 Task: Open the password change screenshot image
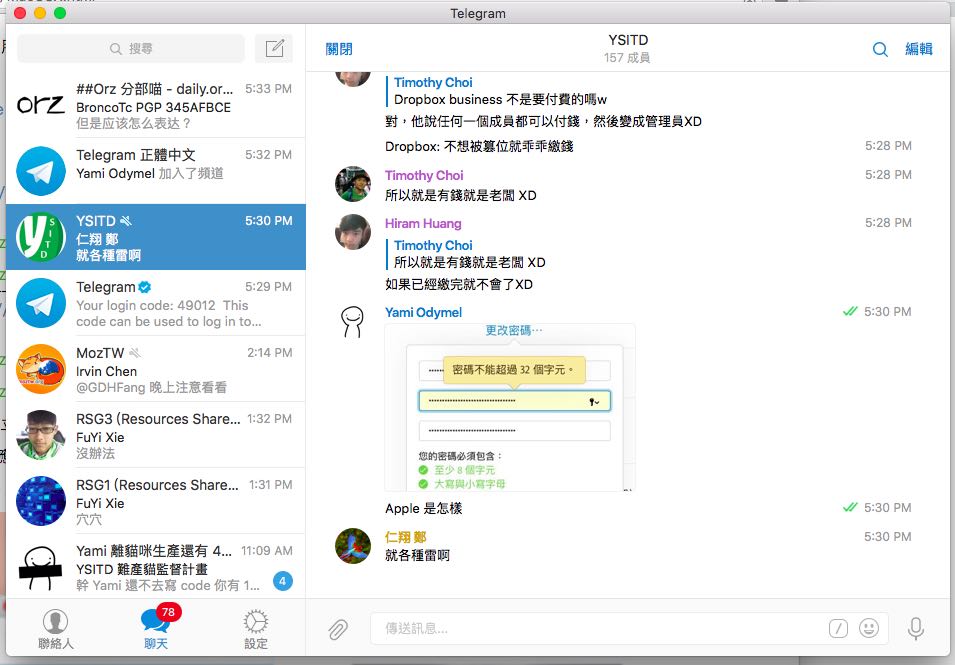pos(510,407)
